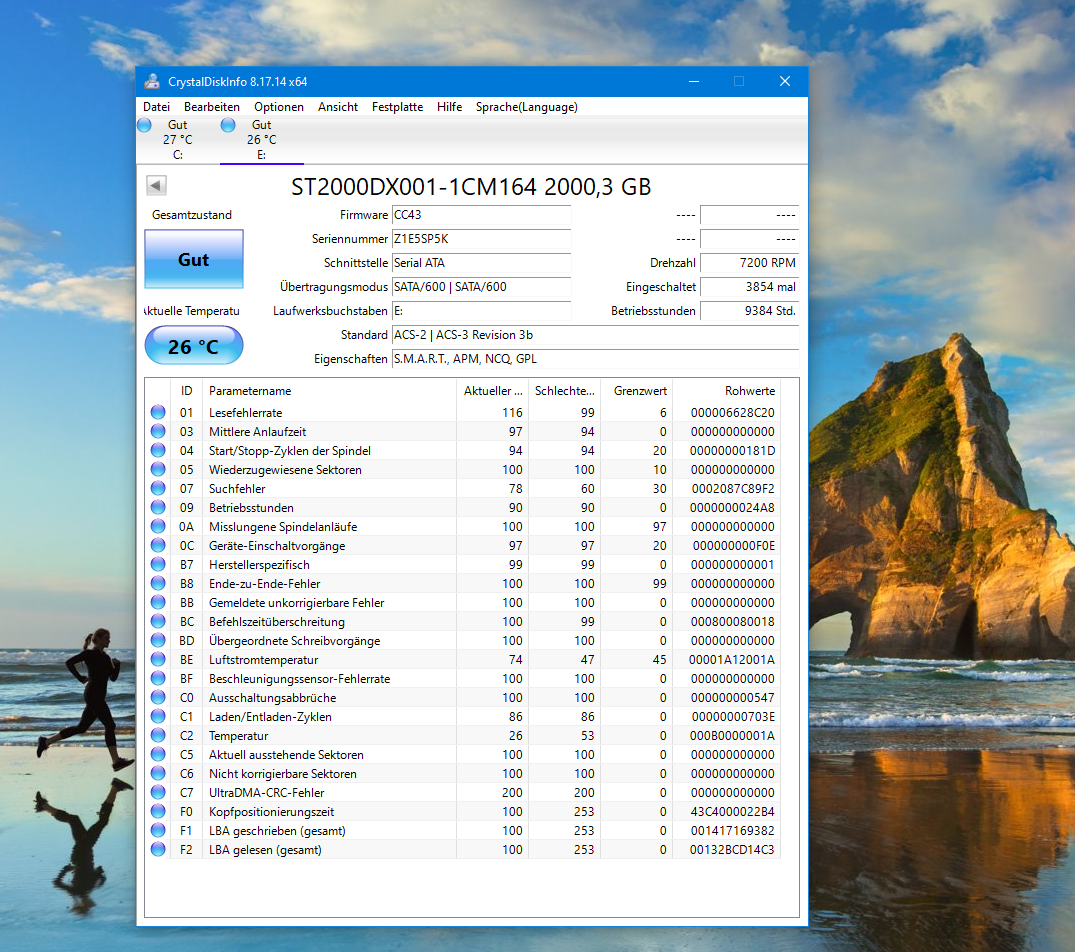Switch to the C: drive tab
Screen dimensions: 1075x952
click(178, 140)
